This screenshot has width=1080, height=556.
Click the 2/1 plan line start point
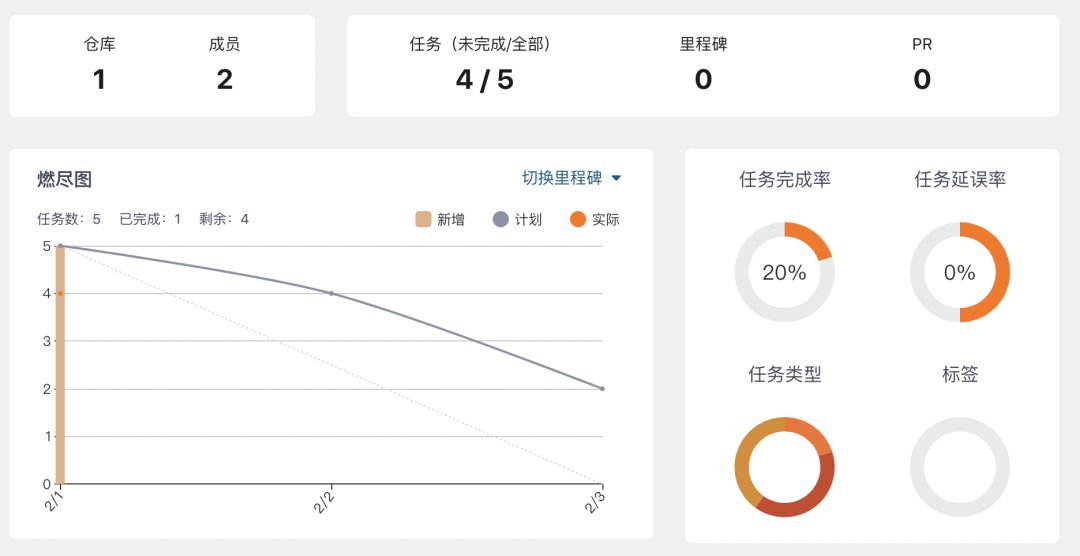point(60,245)
